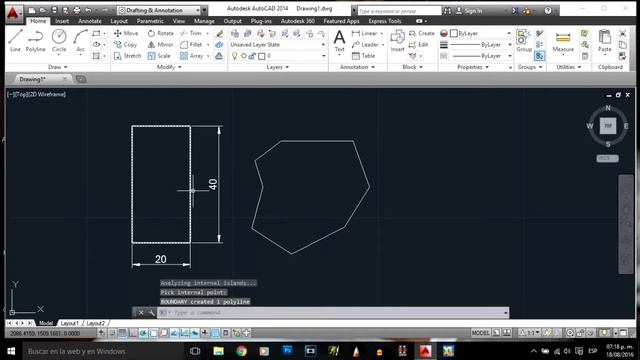
Task: Open Chrome from Windows taskbar
Action: [241, 351]
